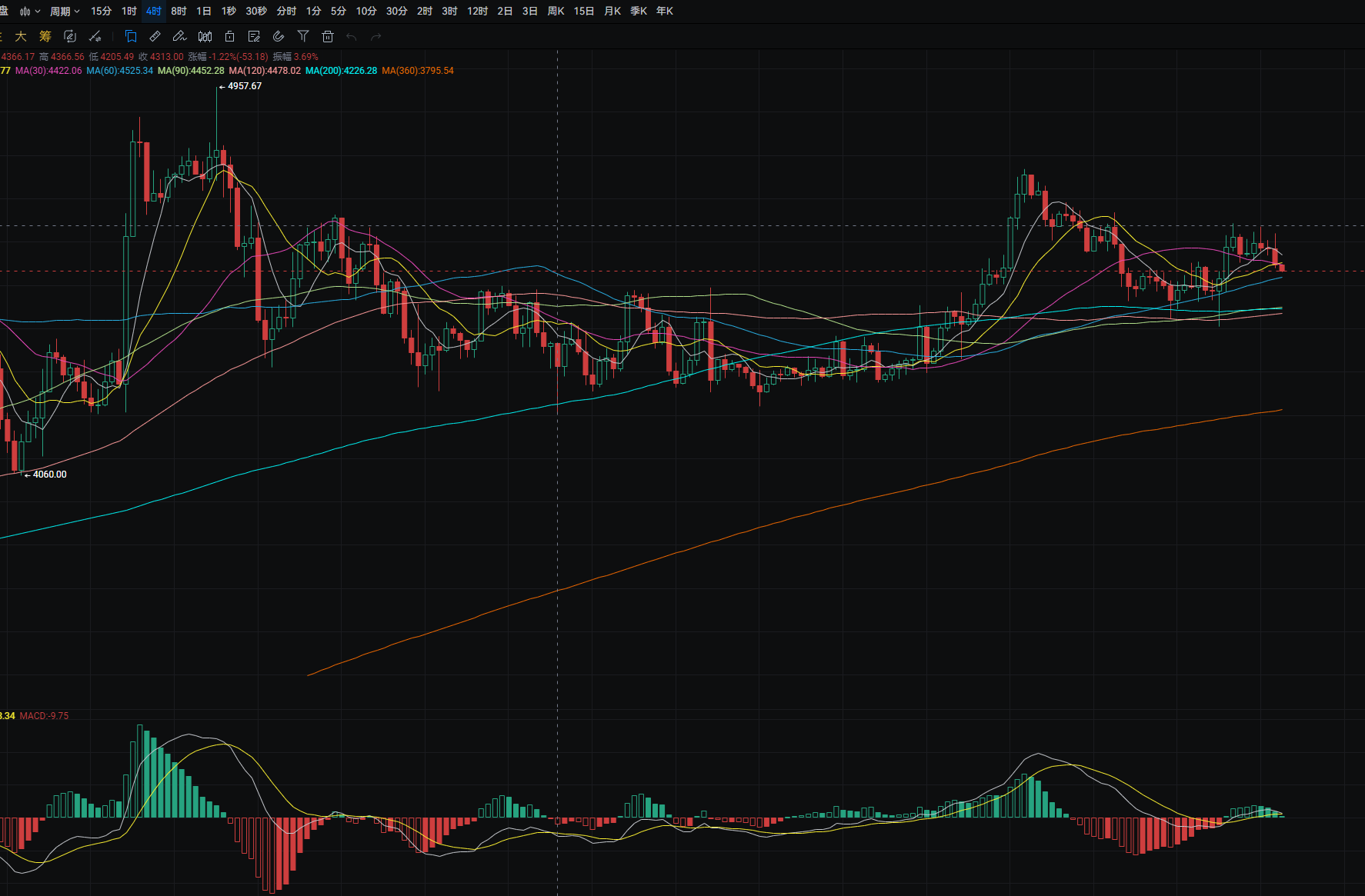Toggle the 大 large-order indicator
The width and height of the screenshot is (1365, 896).
click(x=21, y=36)
